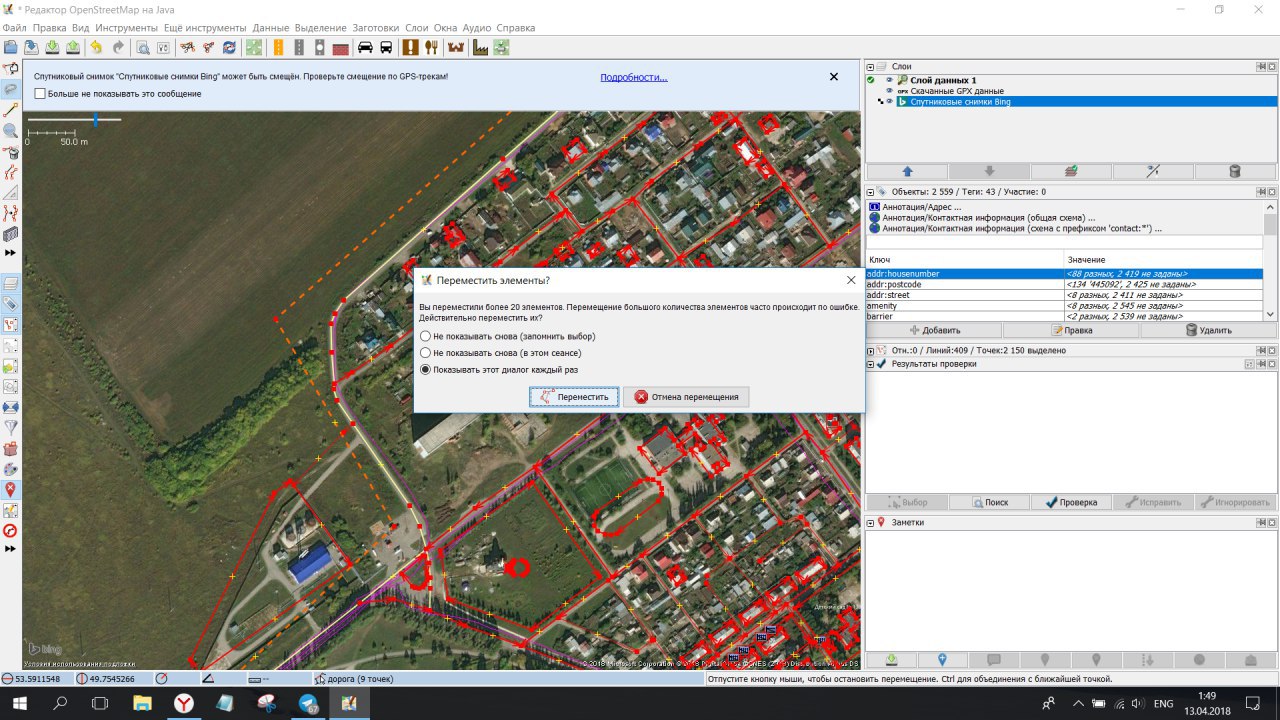Image resolution: width=1280 pixels, height=720 pixels.
Task: Select the castle preset icon
Action: (x=457, y=47)
